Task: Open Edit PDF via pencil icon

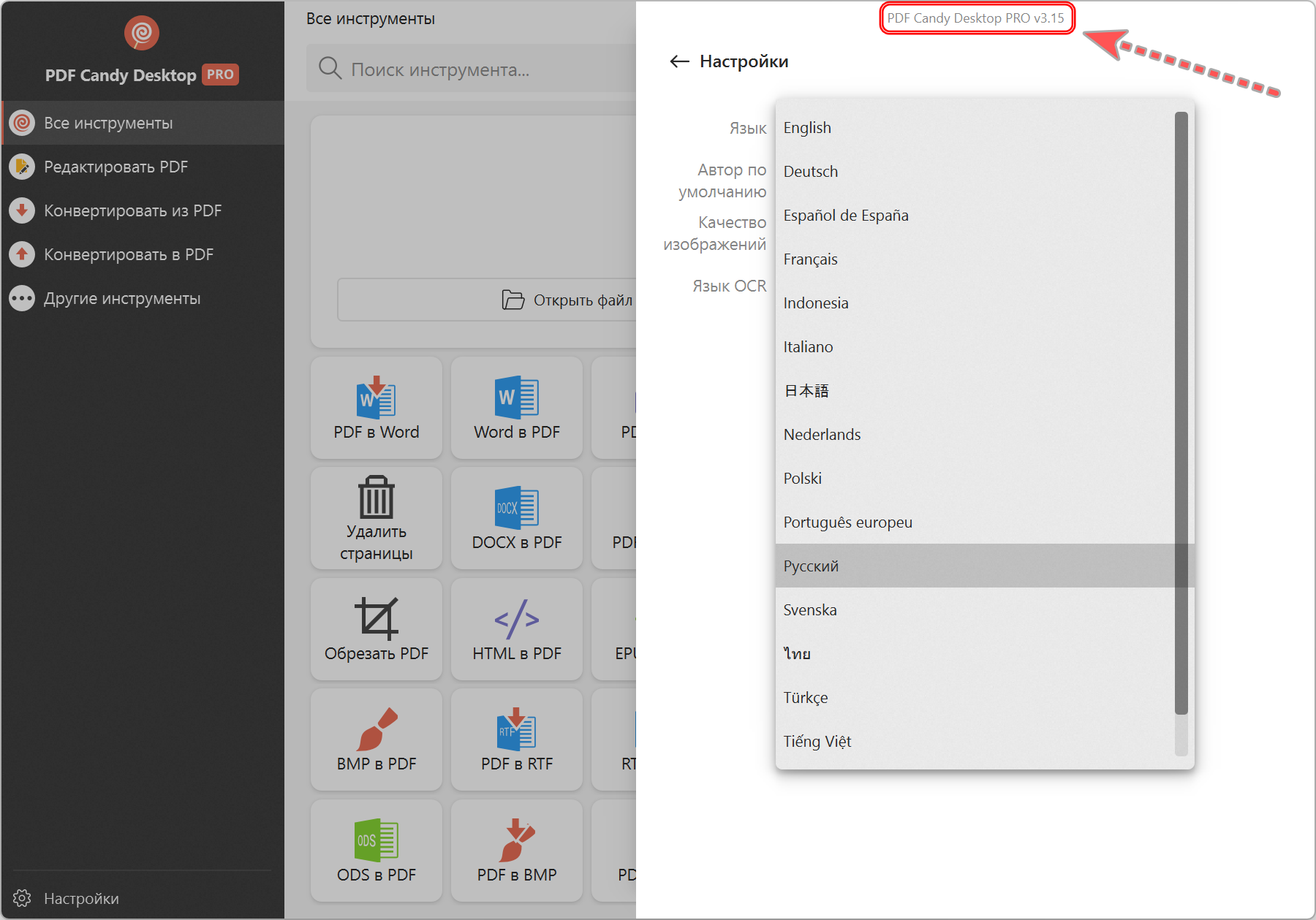Action: 22,167
